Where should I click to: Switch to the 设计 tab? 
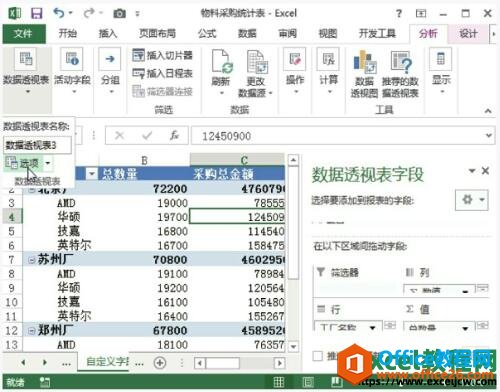pyautogui.click(x=468, y=33)
